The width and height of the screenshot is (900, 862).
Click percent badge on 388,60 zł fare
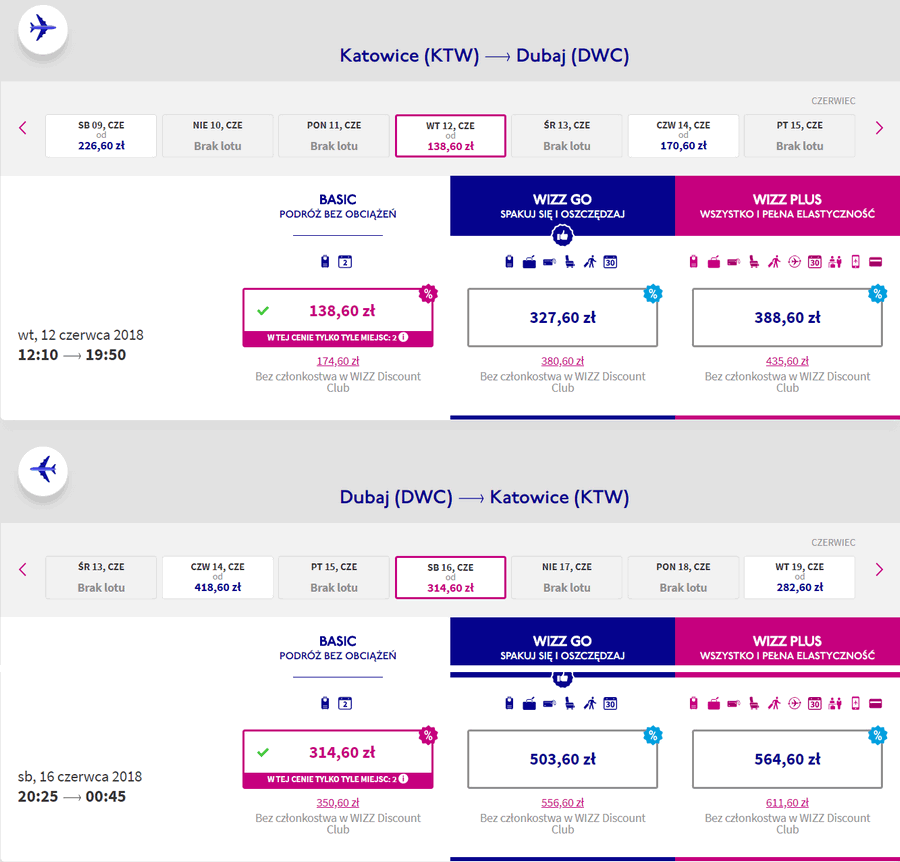pos(877,293)
